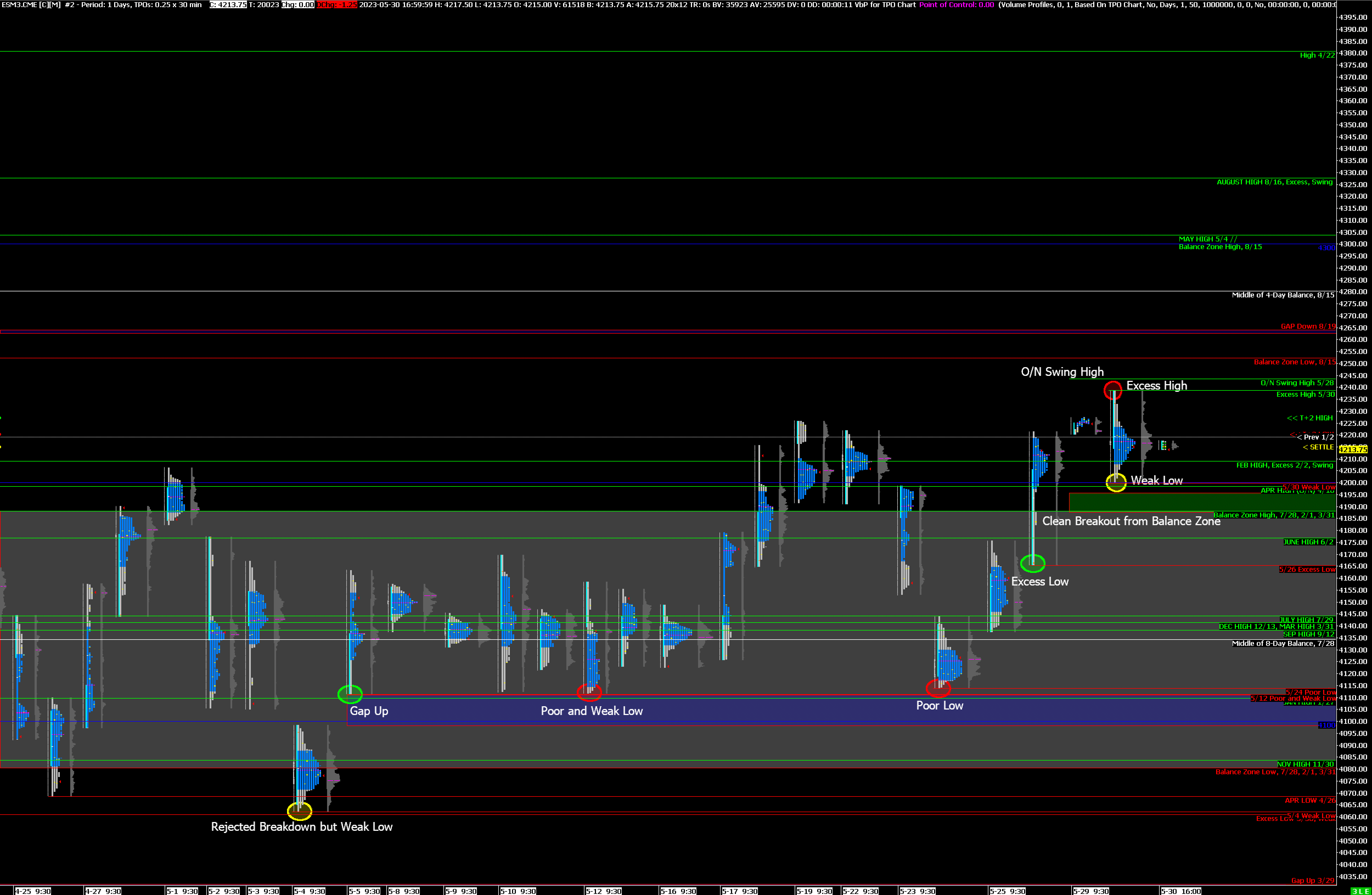Click the red DChg -1.25 header field
The image size is (1372, 895).
[x=337, y=5]
